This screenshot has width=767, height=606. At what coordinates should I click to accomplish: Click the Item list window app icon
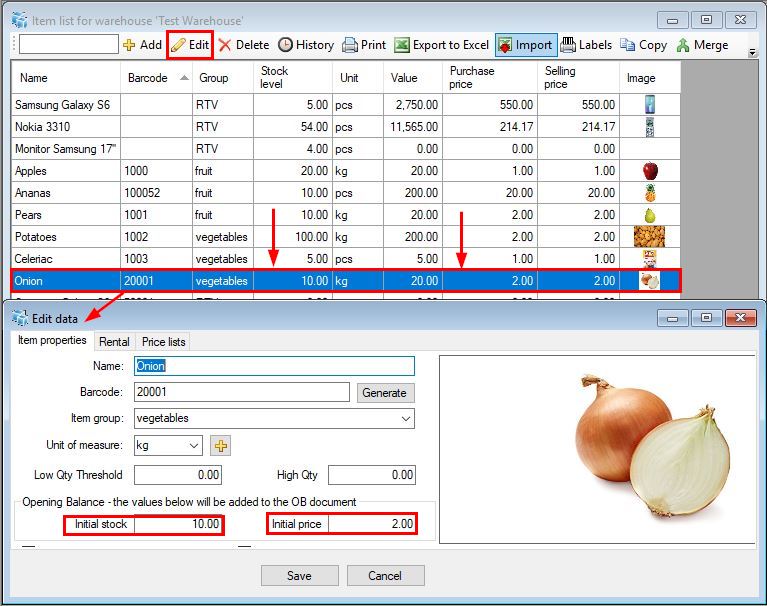click(x=20, y=20)
